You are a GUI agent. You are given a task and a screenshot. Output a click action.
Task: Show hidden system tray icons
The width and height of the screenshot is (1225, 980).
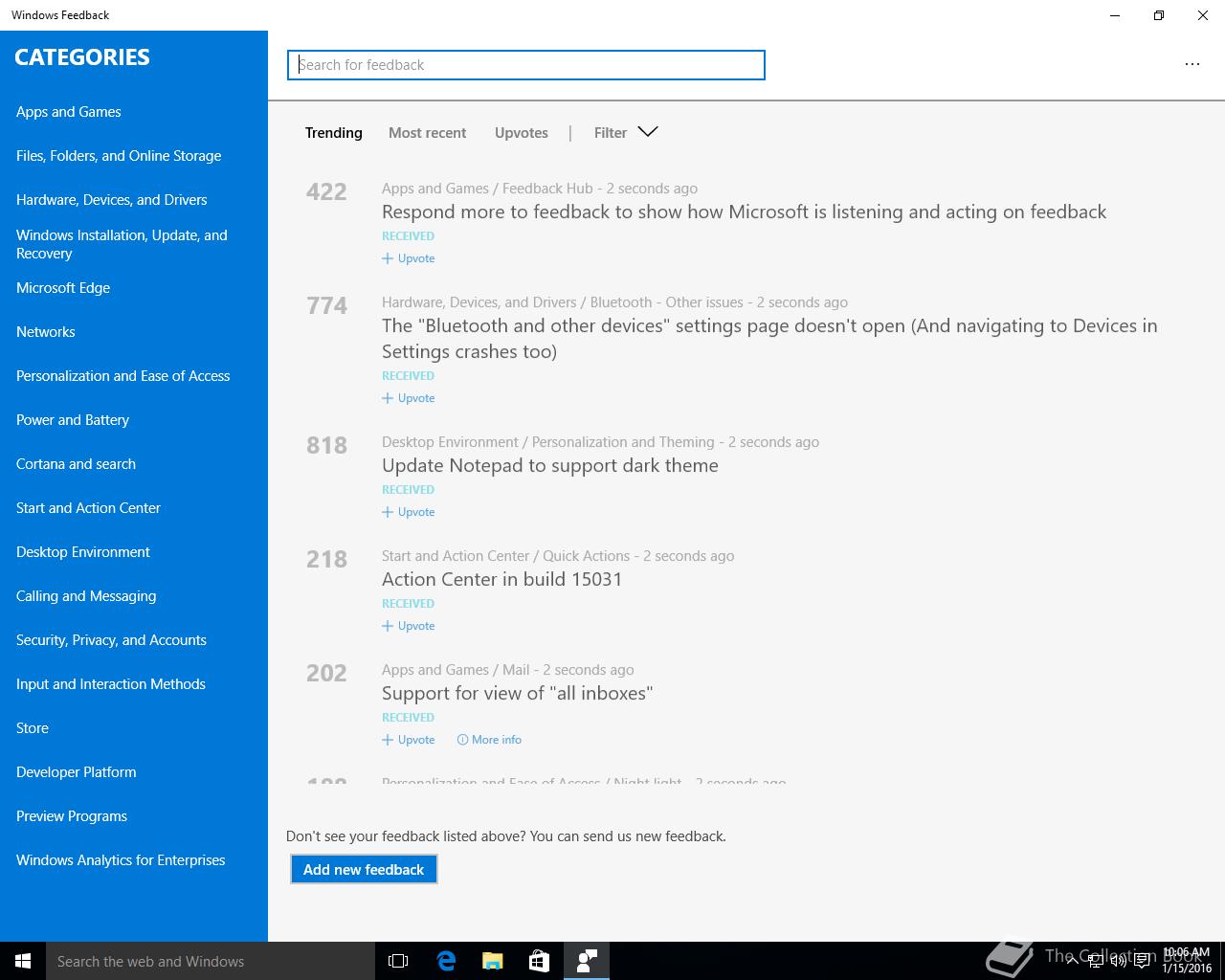click(1072, 961)
